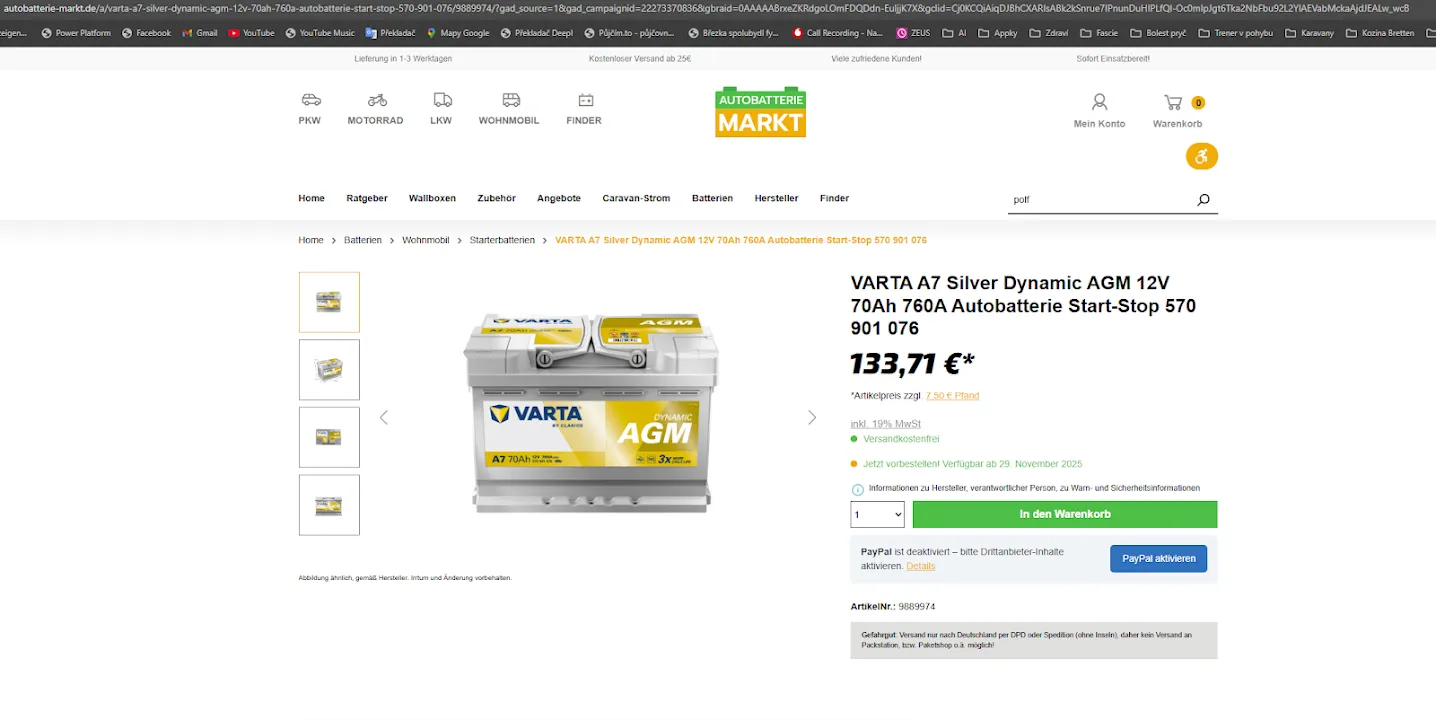The image size is (1436, 720).
Task: Open the Batterien menu item
Action: click(x=712, y=198)
